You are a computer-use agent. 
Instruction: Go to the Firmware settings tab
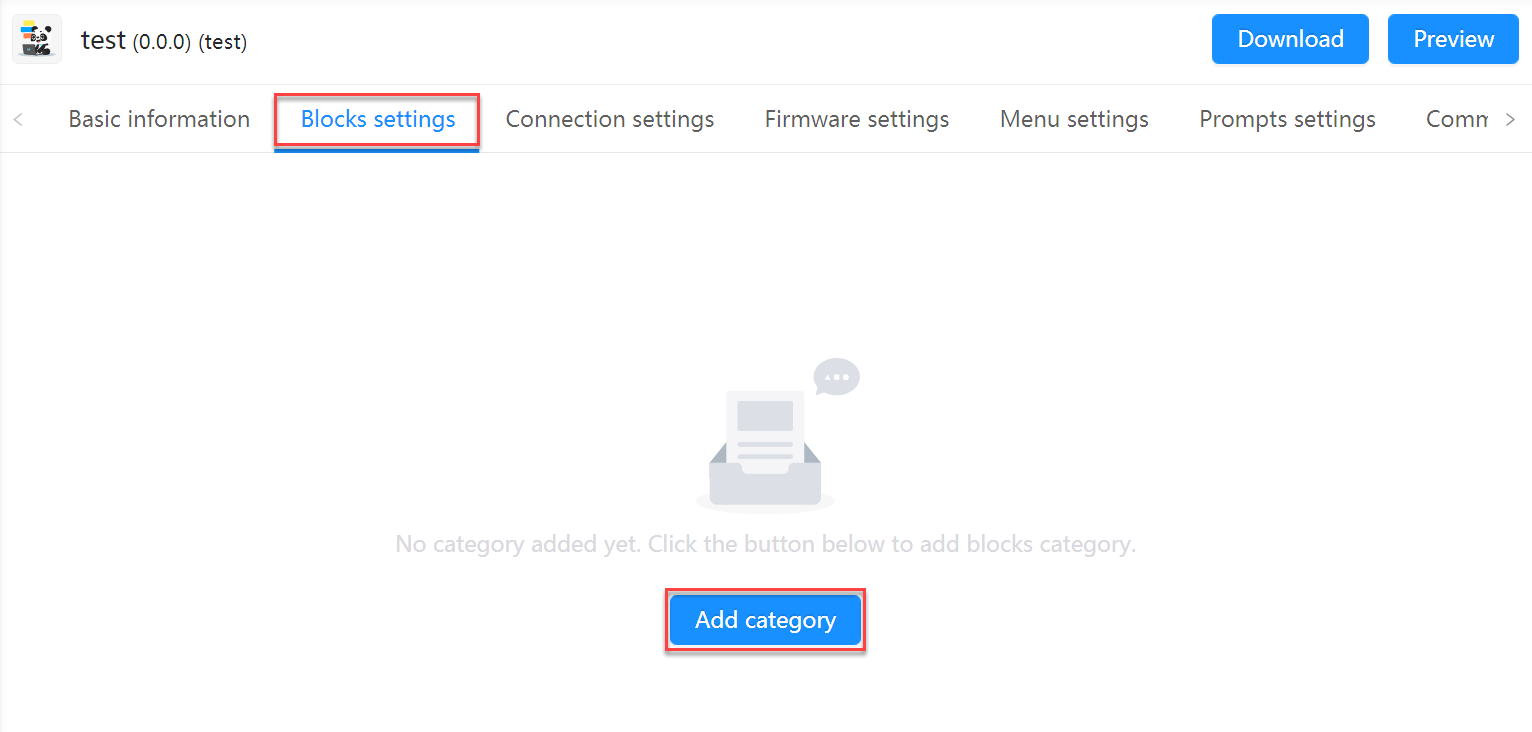point(857,119)
